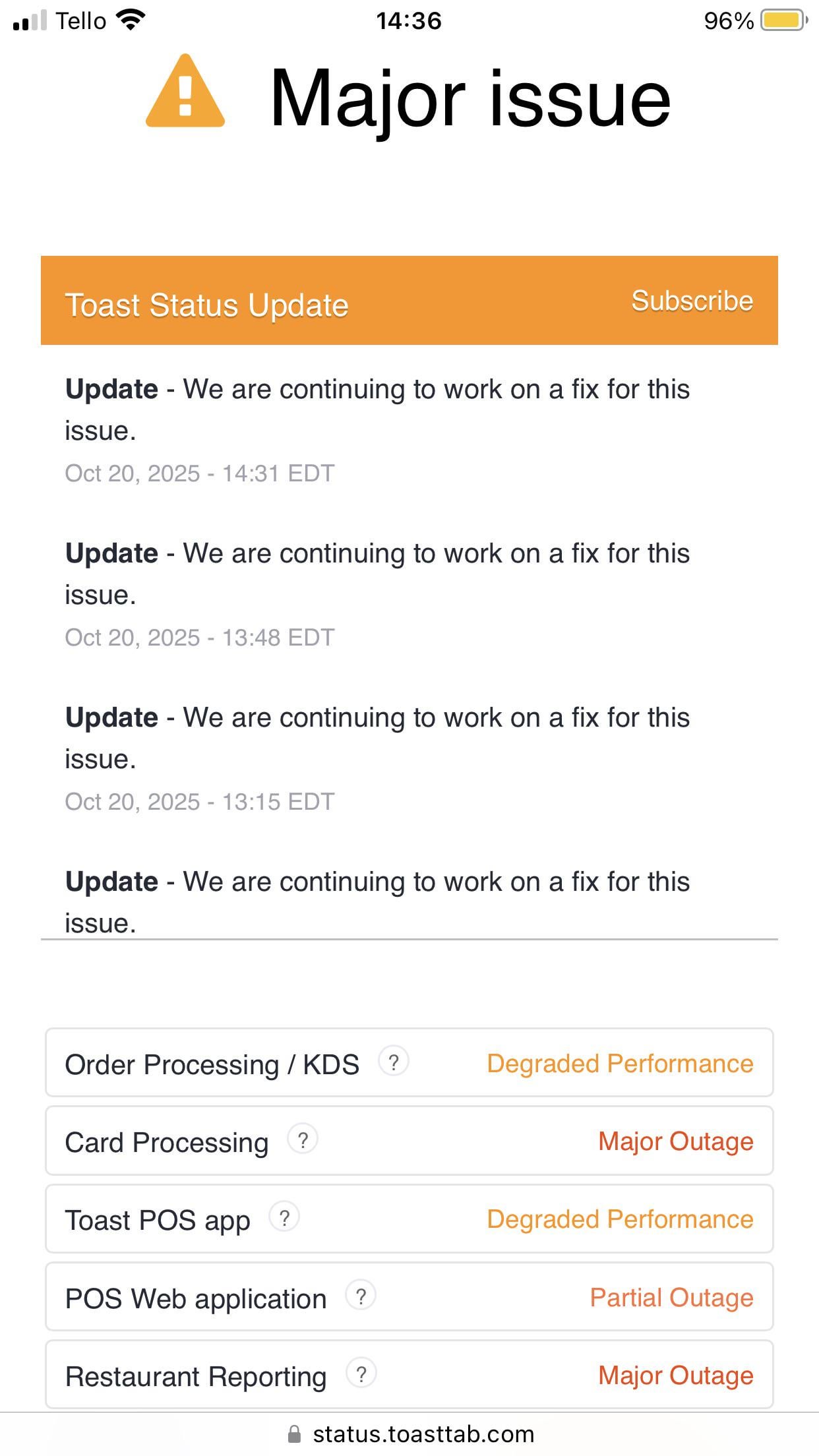Tap the Major issue heading
819x1456 pixels.
point(470,99)
